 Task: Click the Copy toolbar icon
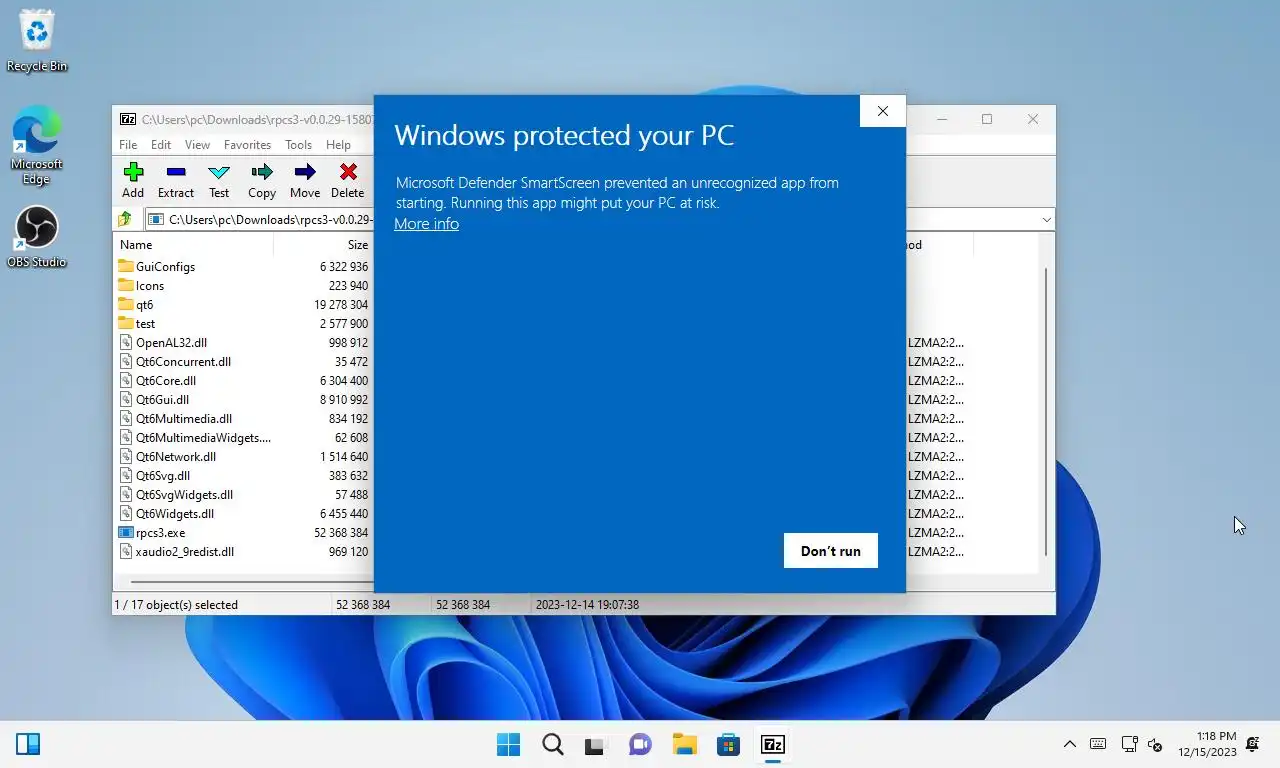pyautogui.click(x=262, y=172)
